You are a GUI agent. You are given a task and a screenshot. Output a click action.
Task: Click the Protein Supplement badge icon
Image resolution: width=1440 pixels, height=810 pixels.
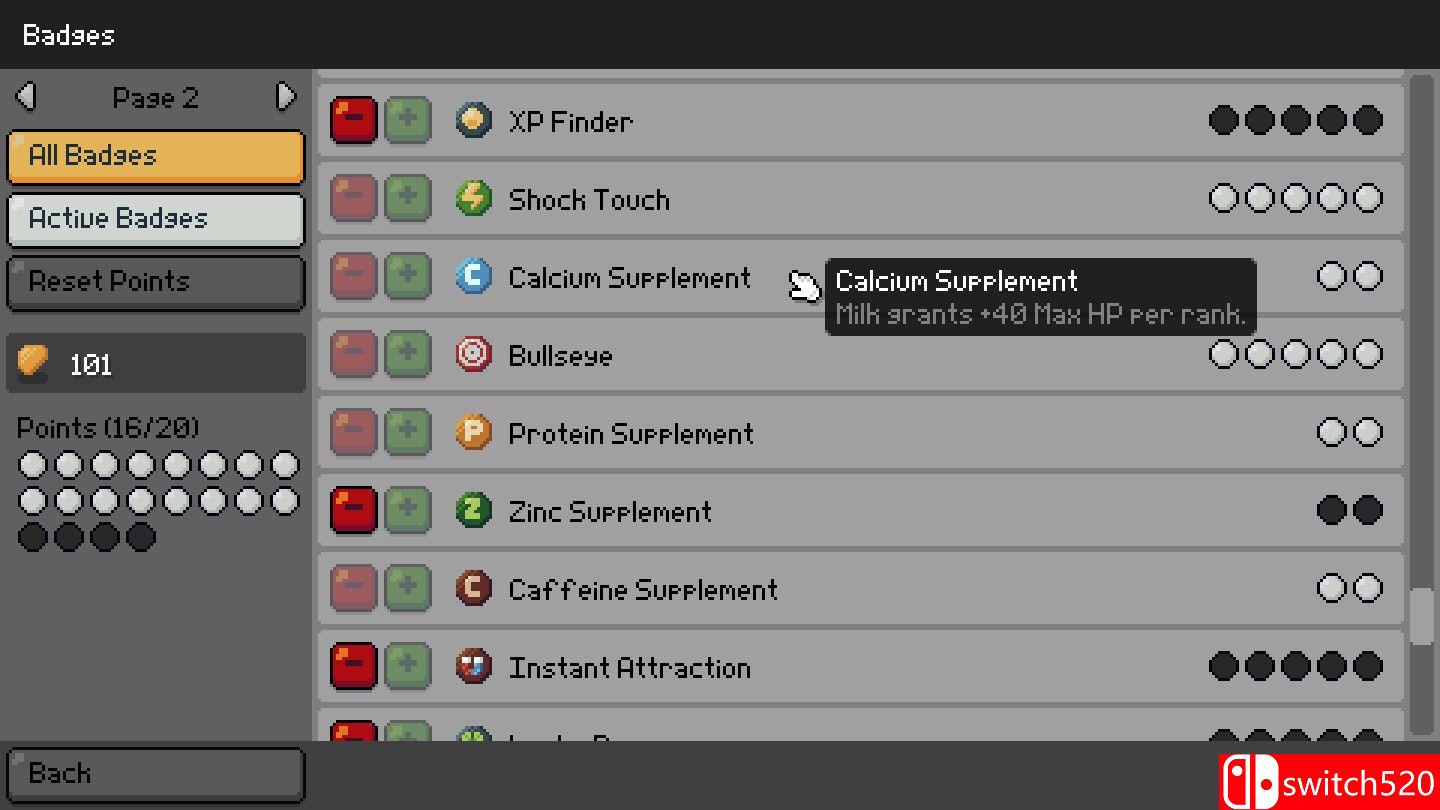tap(473, 433)
